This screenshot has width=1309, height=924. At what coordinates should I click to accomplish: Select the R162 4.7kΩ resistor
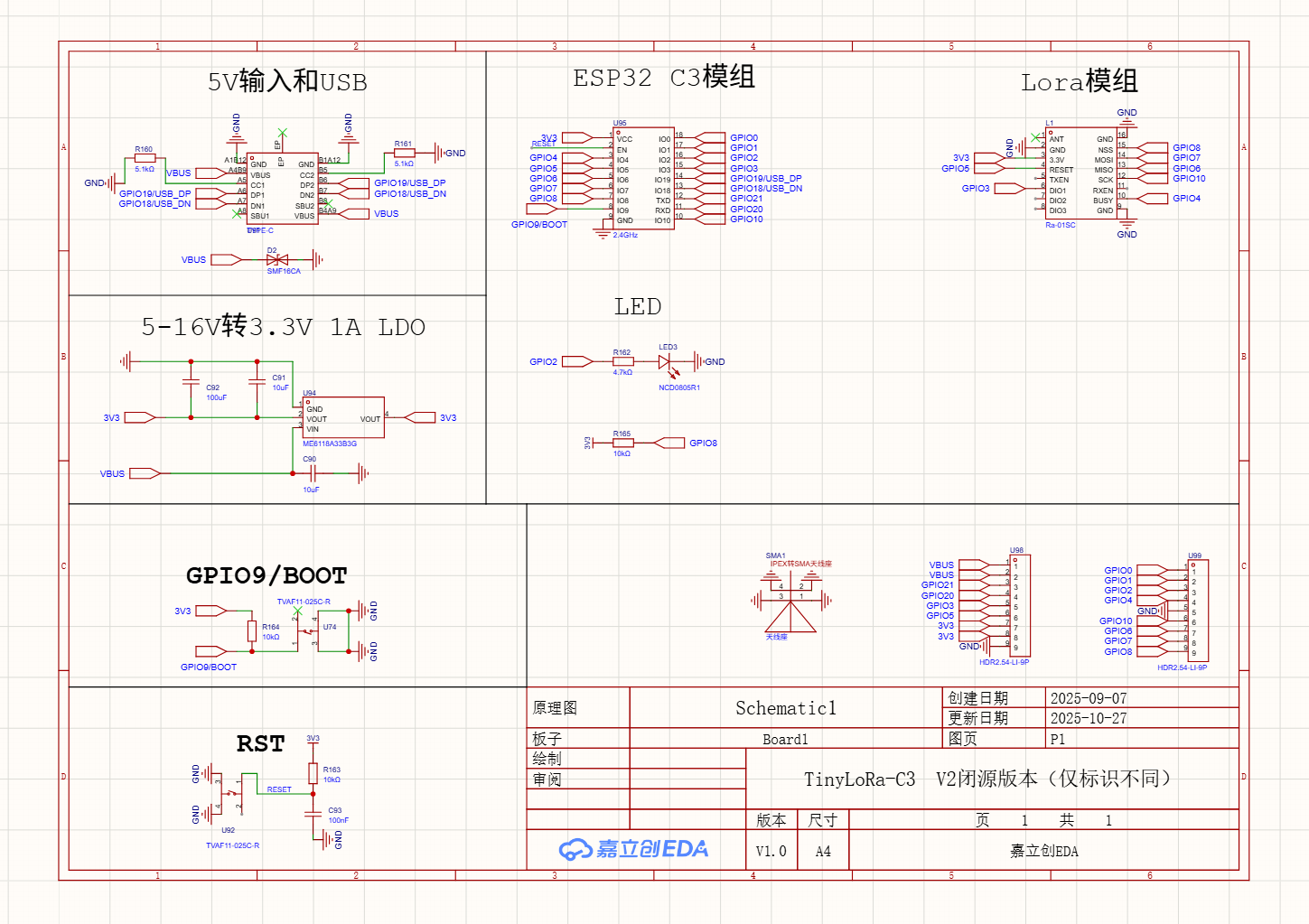click(622, 361)
